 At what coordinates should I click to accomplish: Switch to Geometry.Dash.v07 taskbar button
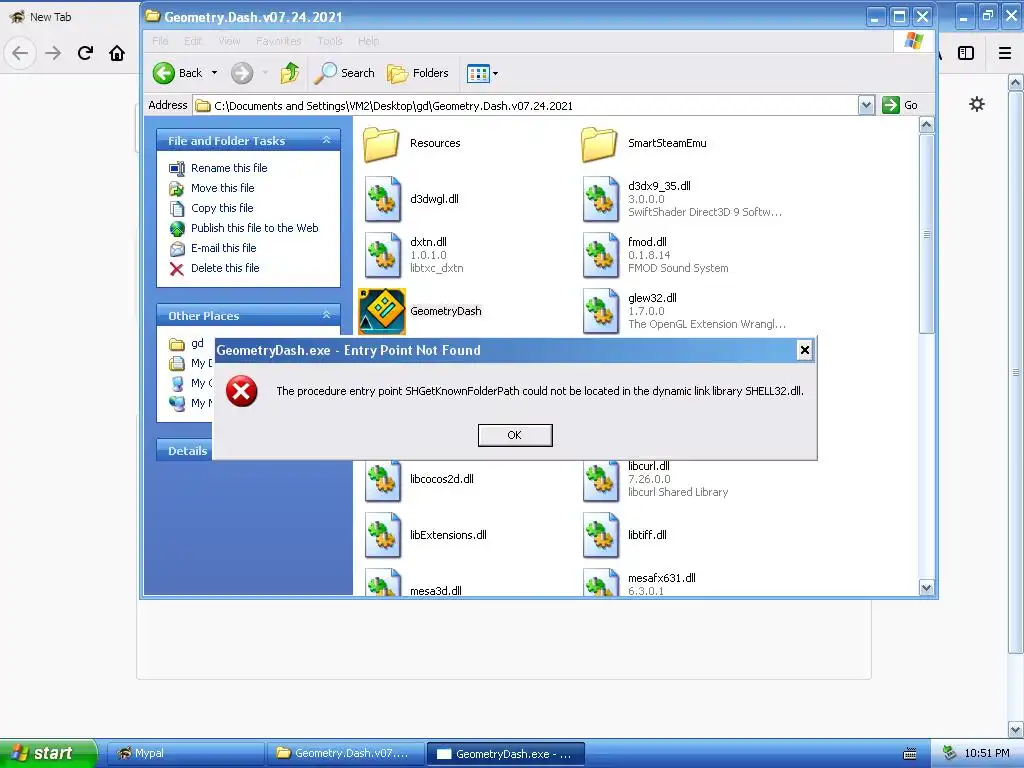pyautogui.click(x=345, y=753)
